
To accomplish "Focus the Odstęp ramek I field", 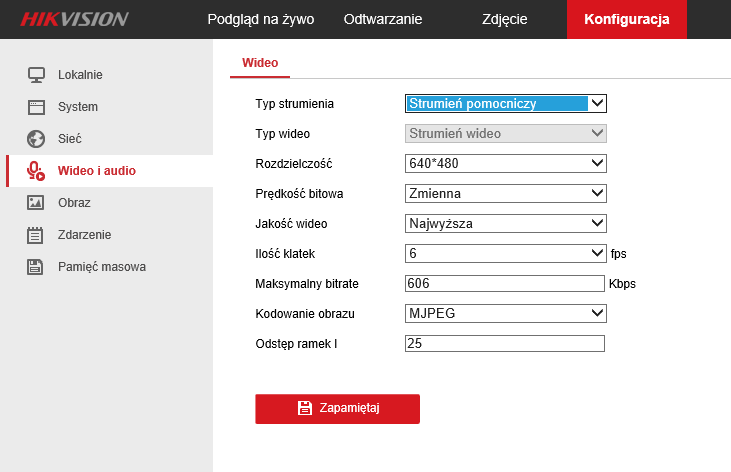I will pyautogui.click(x=504, y=344).
